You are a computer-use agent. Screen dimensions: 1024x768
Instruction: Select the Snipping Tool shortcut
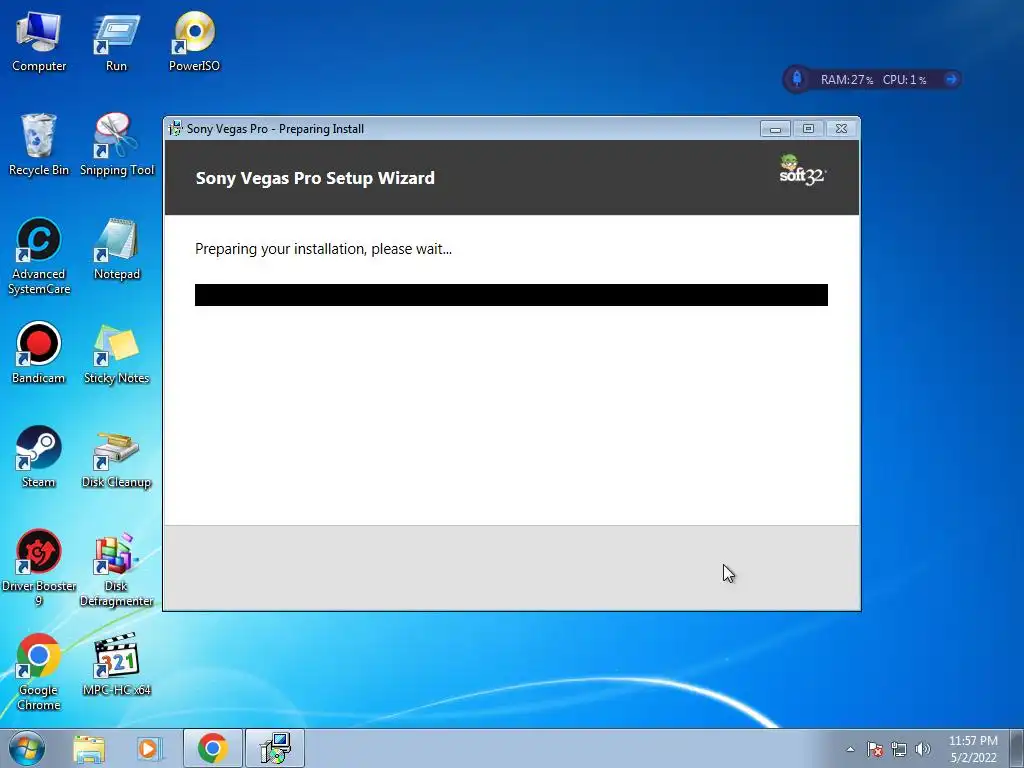[x=116, y=145]
